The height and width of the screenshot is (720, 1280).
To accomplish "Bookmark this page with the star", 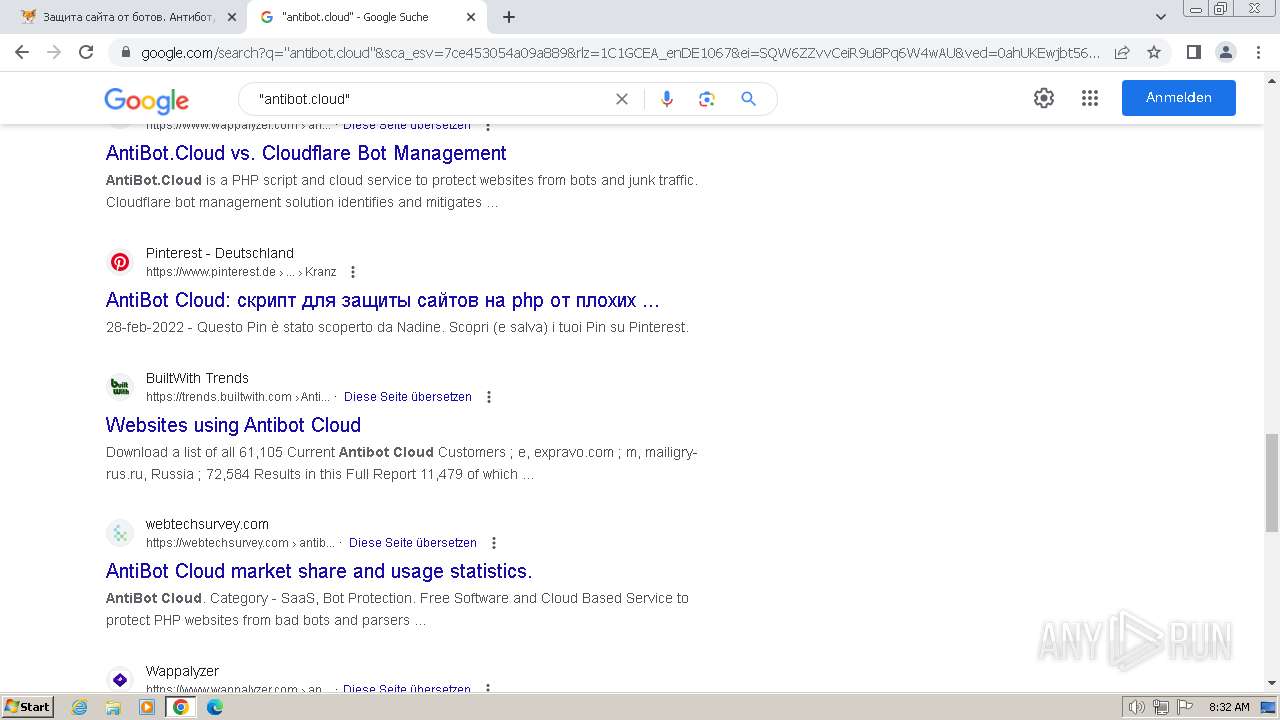I will [x=1154, y=52].
